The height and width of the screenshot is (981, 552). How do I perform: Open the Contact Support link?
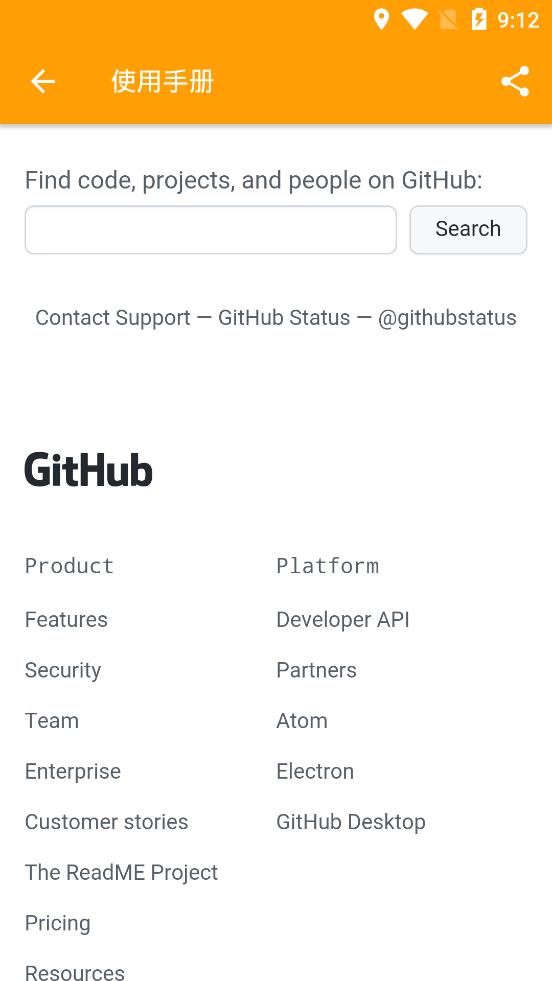[113, 318]
